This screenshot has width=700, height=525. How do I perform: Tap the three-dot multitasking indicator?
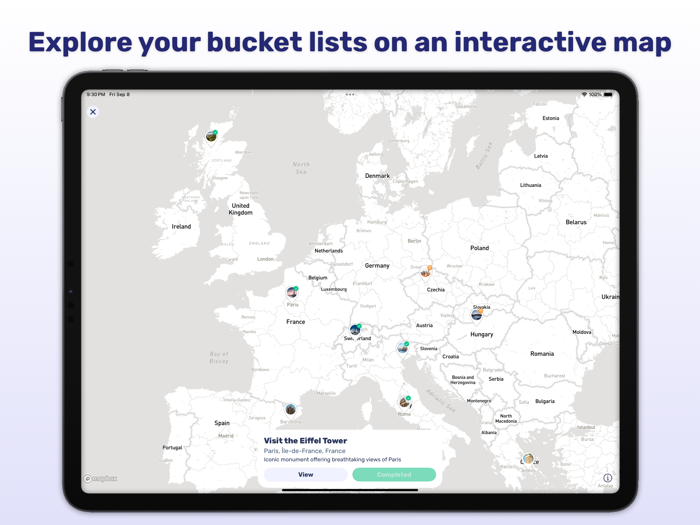[x=350, y=95]
